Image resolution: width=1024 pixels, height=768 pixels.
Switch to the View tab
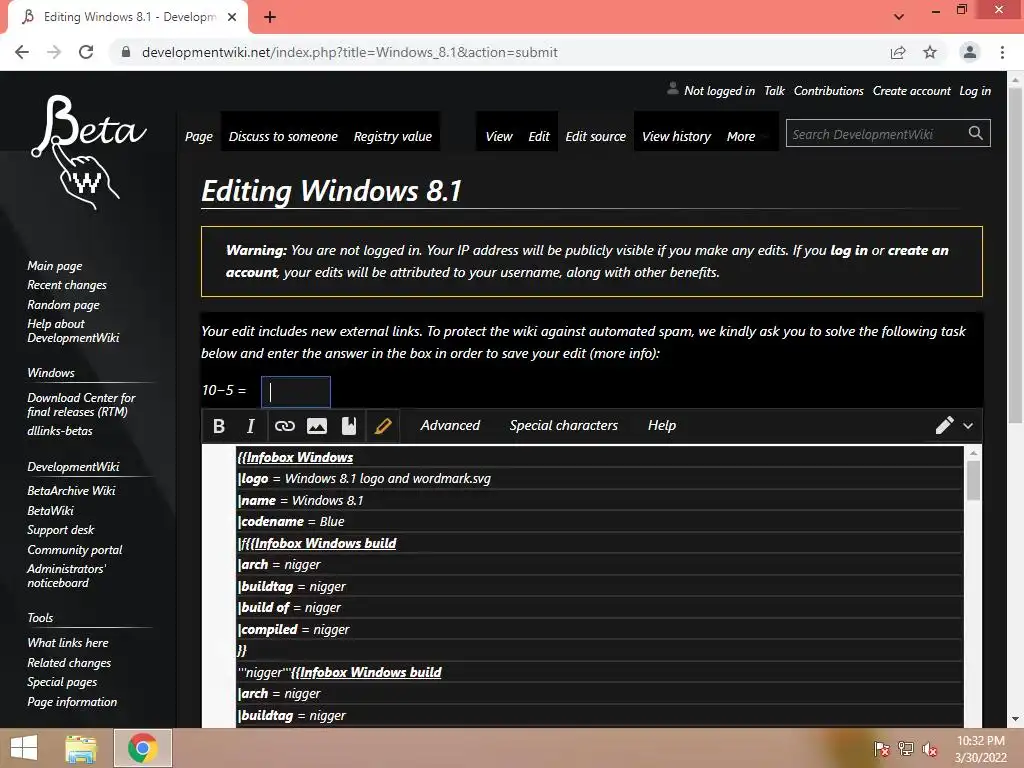pyautogui.click(x=499, y=136)
